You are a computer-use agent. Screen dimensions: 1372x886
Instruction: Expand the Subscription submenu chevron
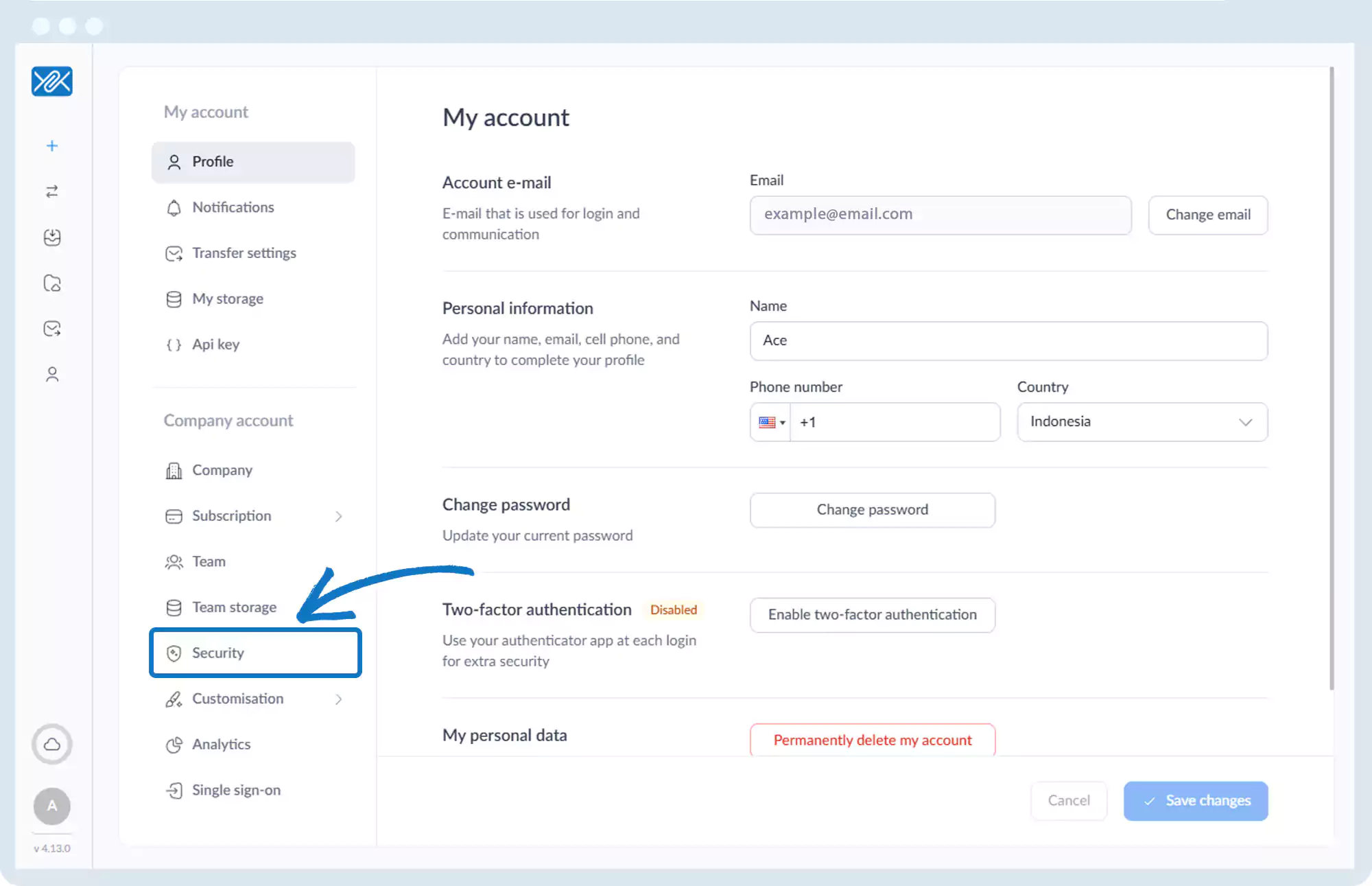point(339,516)
